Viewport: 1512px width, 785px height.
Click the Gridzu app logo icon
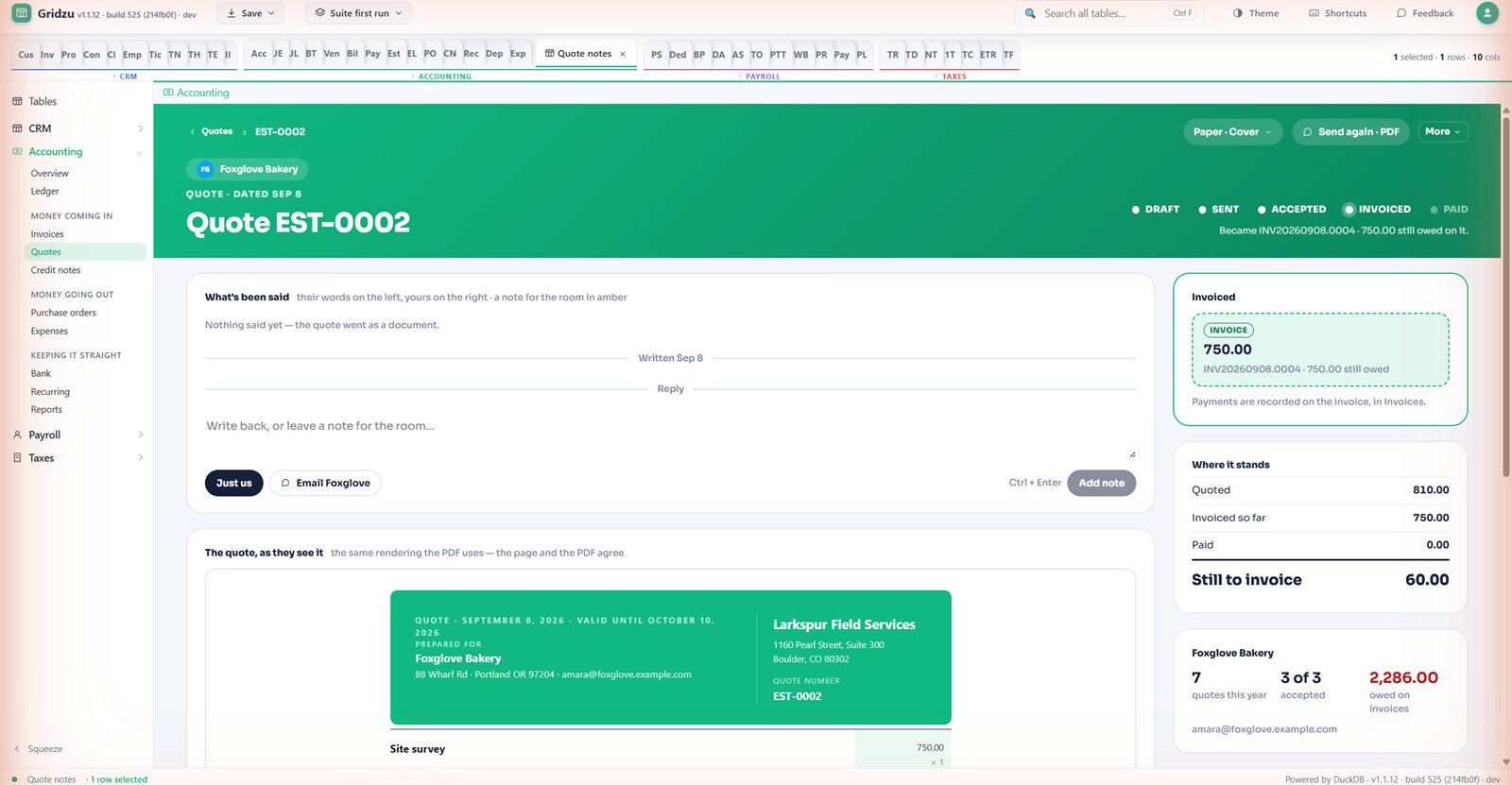[21, 13]
